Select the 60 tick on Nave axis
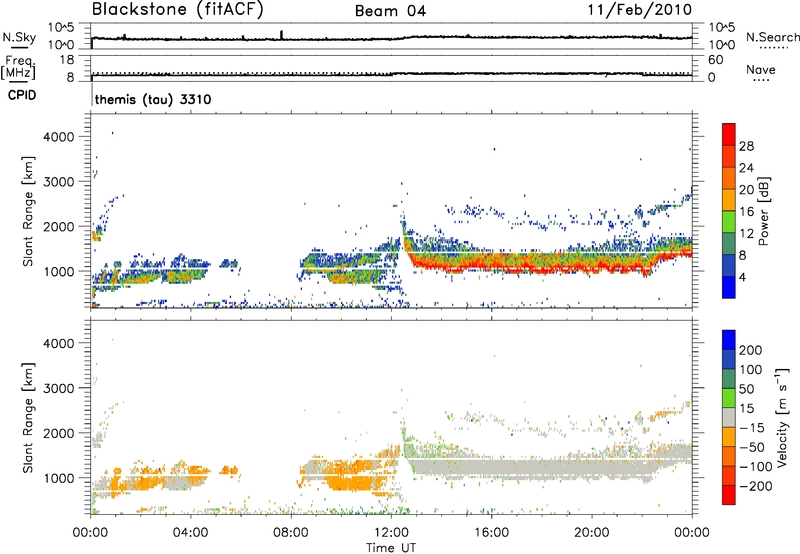 715,60
